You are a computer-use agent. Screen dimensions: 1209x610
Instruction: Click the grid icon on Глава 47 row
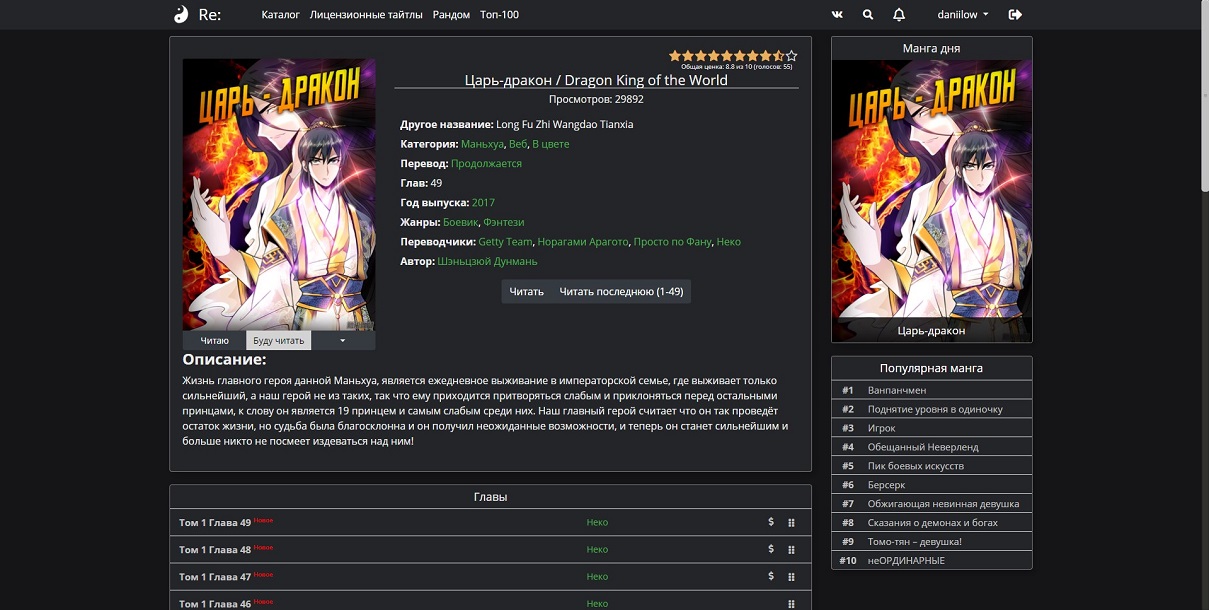(791, 576)
